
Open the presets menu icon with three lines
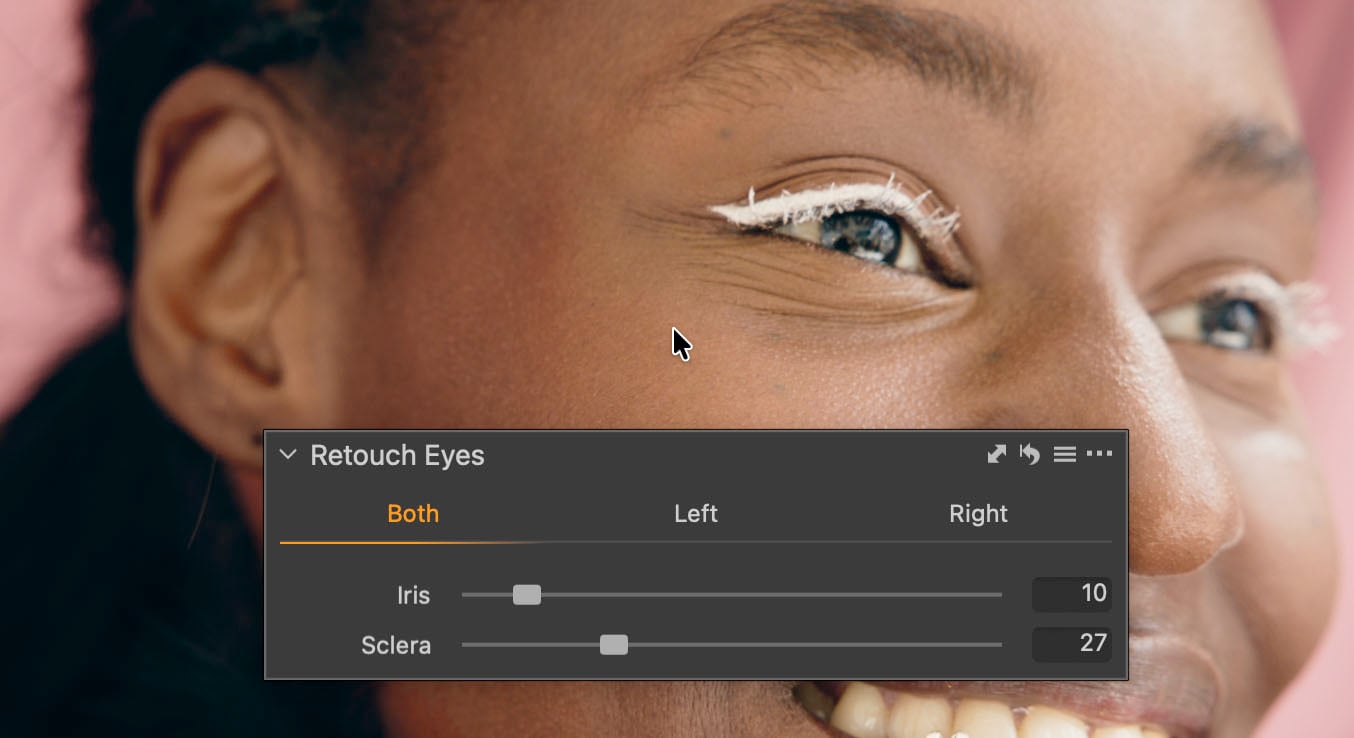point(1064,455)
